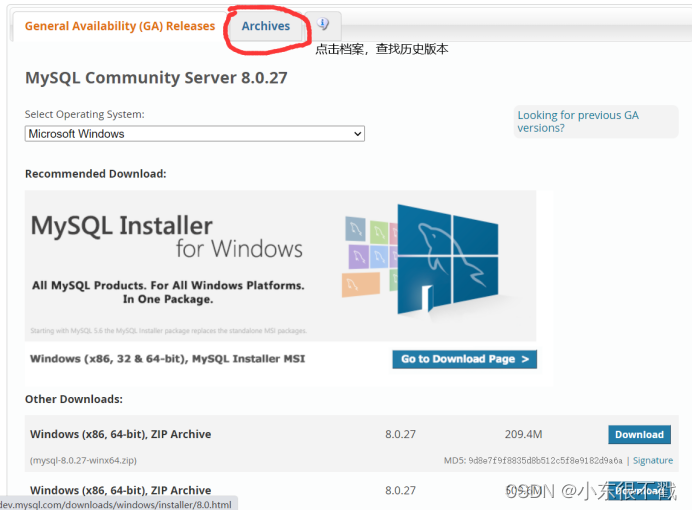The width and height of the screenshot is (692, 510).
Task: Follow 'Looking for previous GA versions?' link
Action: (x=578, y=121)
